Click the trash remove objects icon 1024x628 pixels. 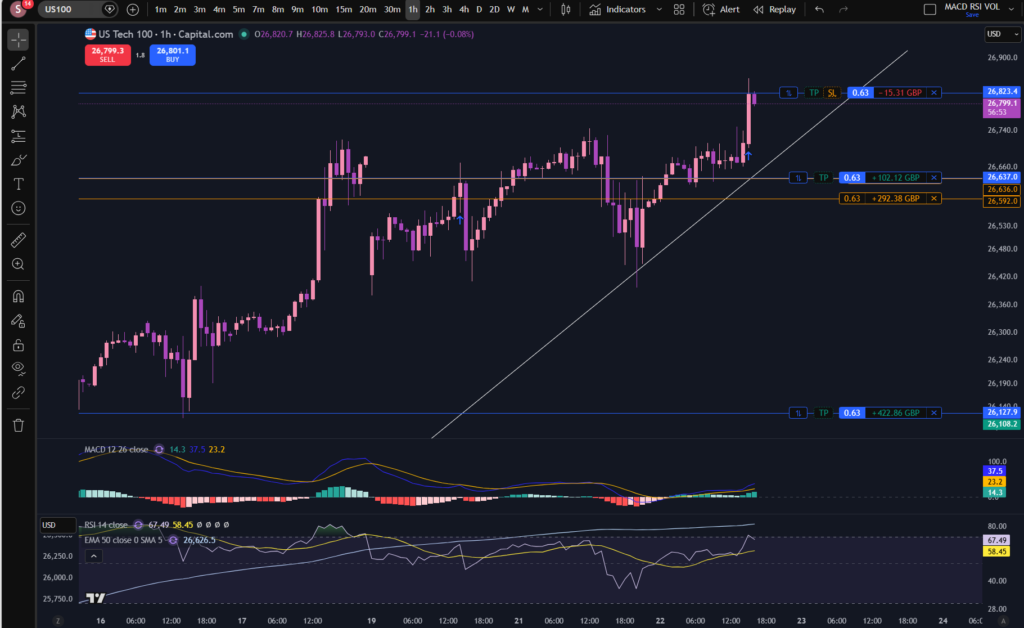(x=18, y=426)
